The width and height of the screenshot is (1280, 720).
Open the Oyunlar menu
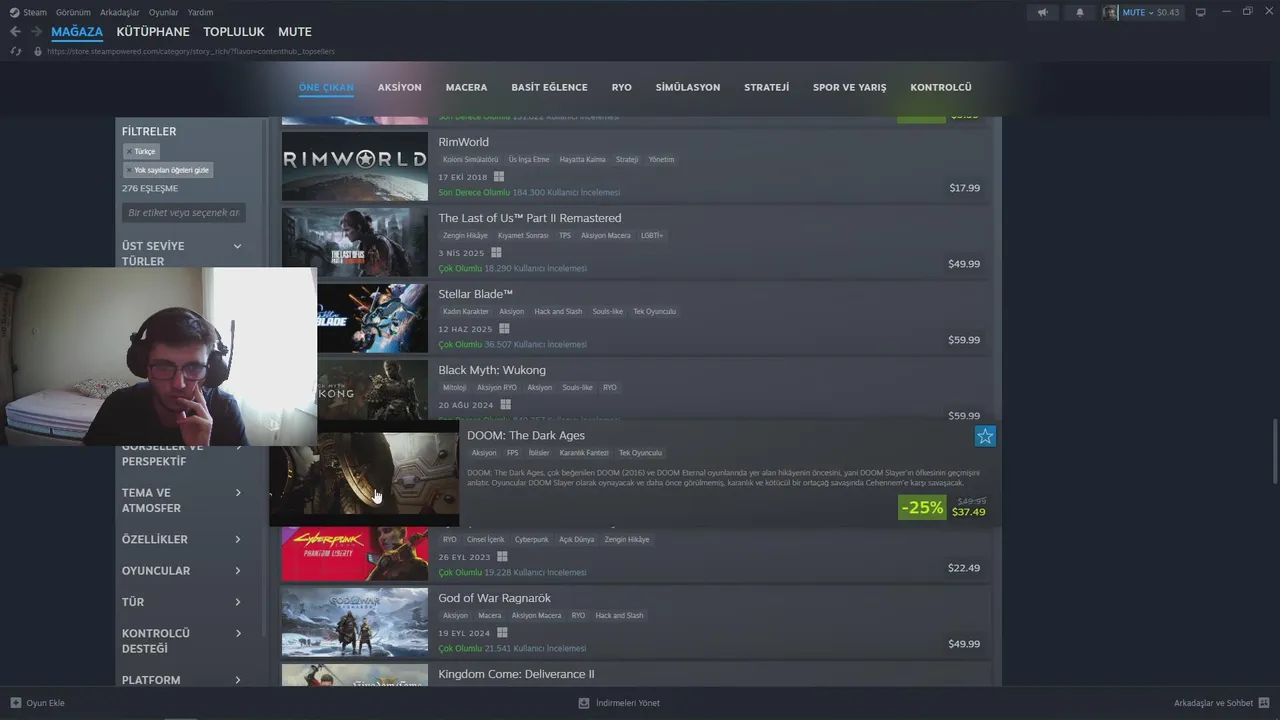click(164, 12)
